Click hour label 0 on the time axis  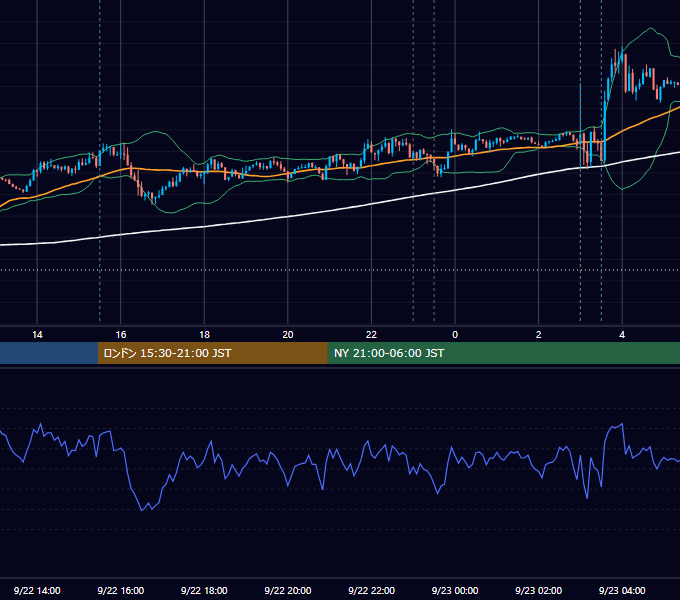click(x=455, y=335)
